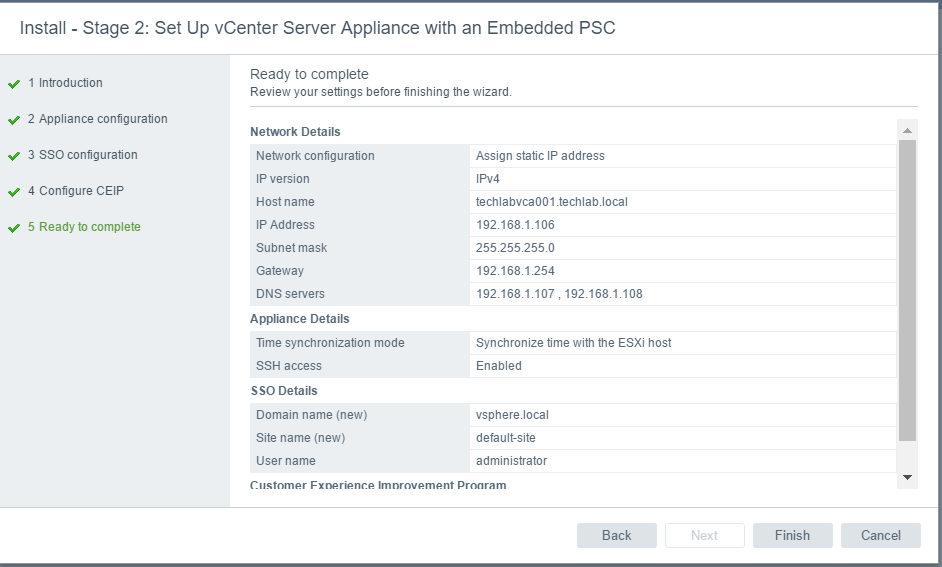Go to step 1 Introduction
Viewport: 942px width, 567px height.
(x=65, y=83)
